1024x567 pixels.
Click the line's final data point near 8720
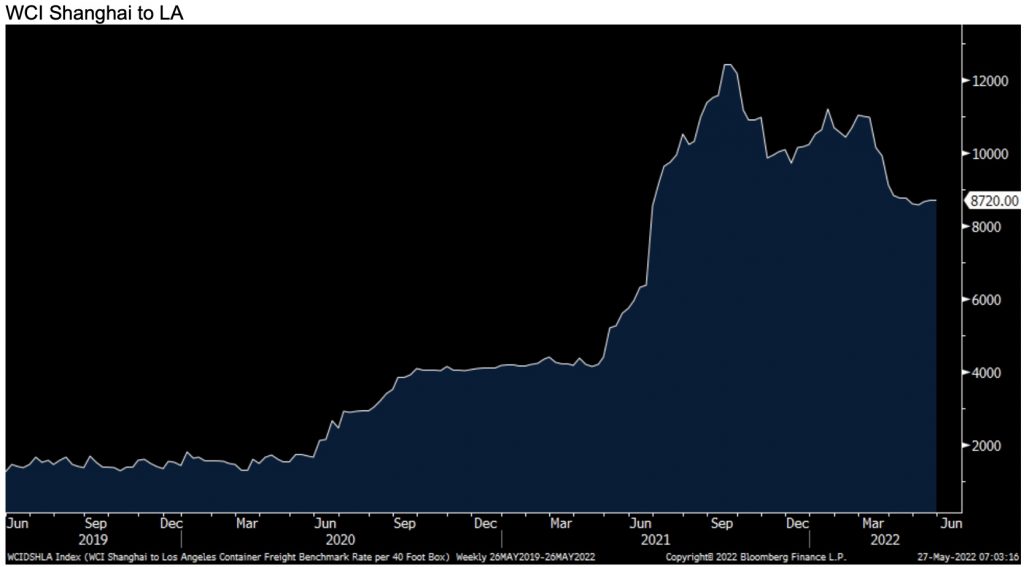pos(935,201)
